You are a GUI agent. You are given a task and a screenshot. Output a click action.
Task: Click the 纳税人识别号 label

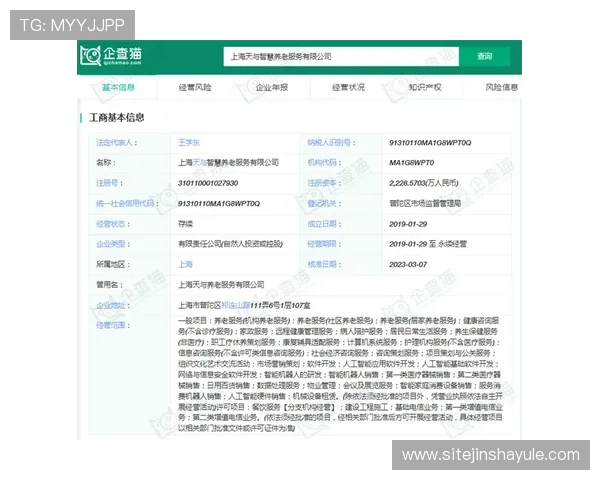(331, 143)
